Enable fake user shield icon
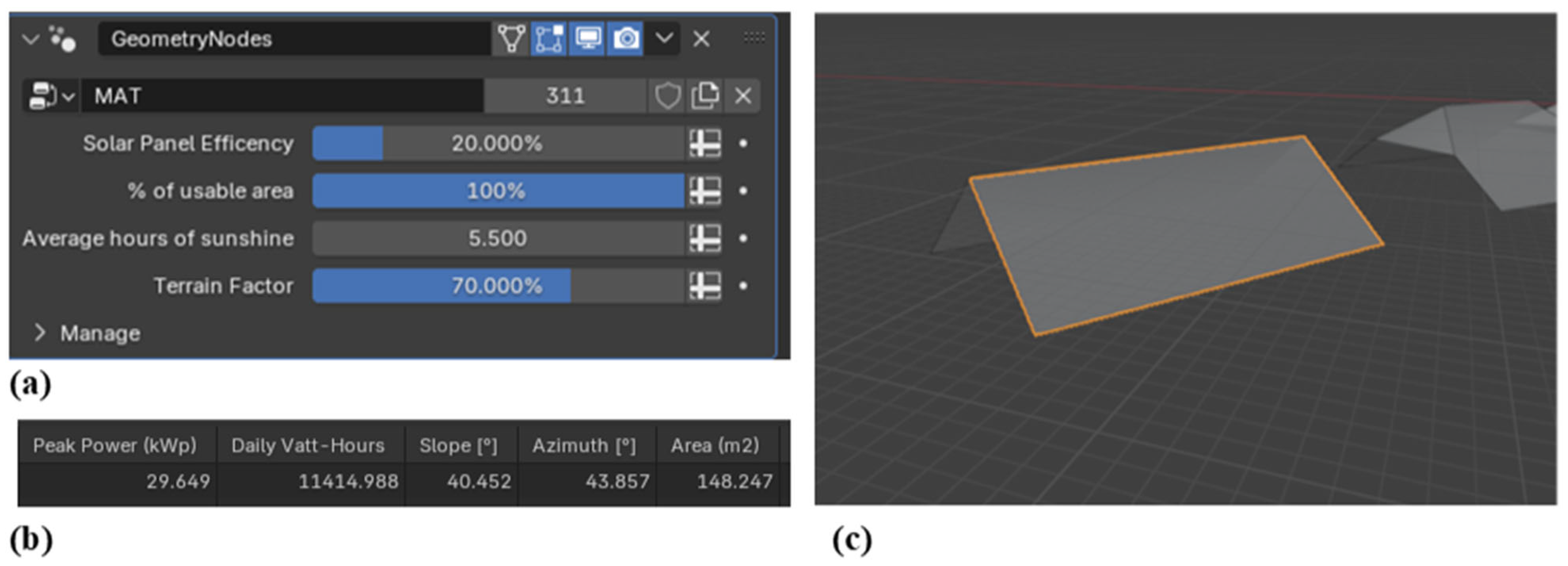Viewport: 1568px width, 566px height. click(667, 95)
